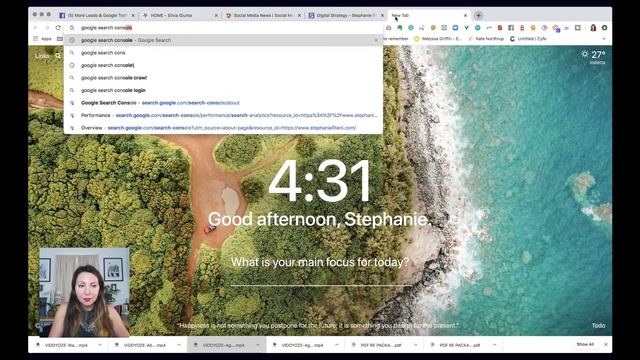Open the Chrome main menu icon

604,28
